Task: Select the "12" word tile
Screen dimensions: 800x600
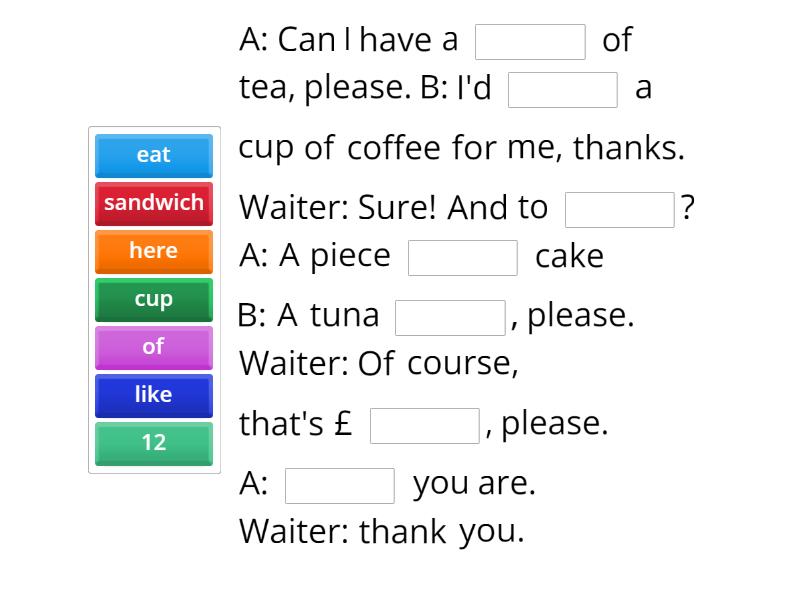Action: tap(153, 443)
